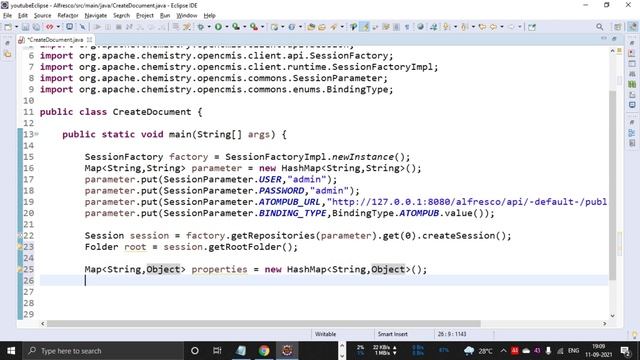Click the Pin Editor toolbar icon
Viewport: 640px width, 360px height.
532,27
